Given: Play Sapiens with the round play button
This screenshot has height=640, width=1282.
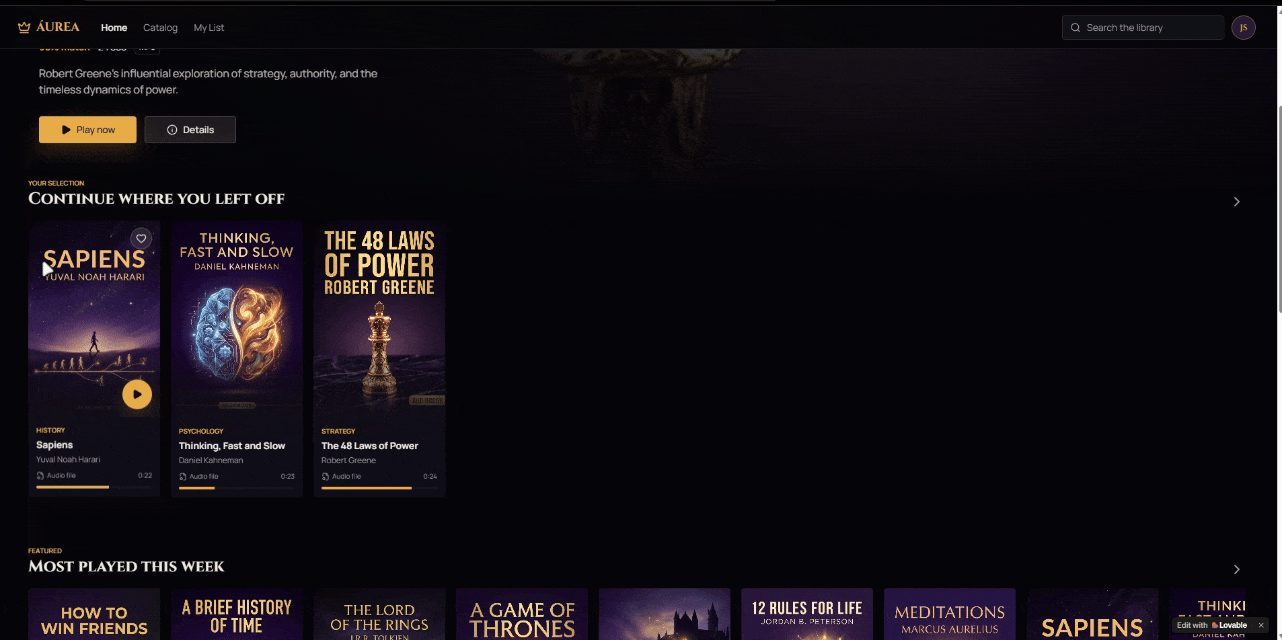Looking at the screenshot, I should 137,394.
